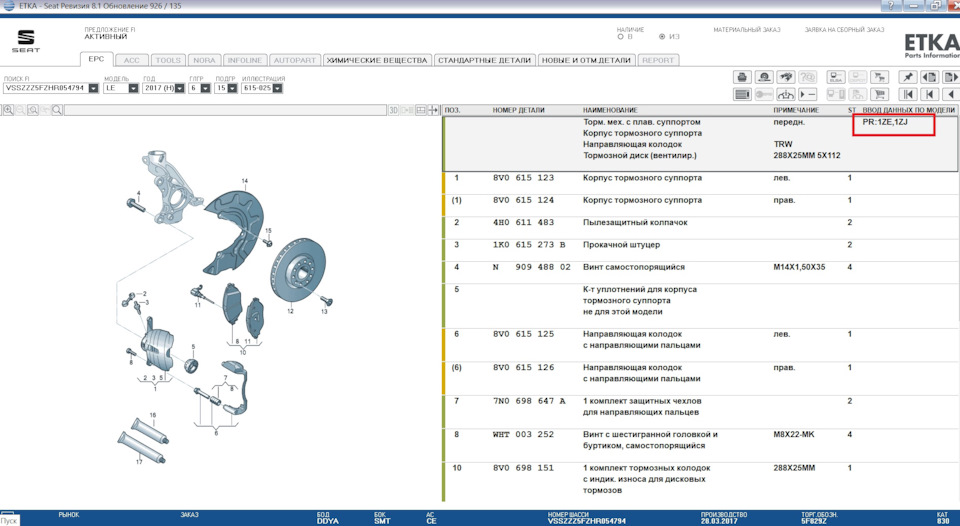Screen dimensions: 960x526
Task: Open the СТАНДАРТНЫЕ ДЕТАЛИ tab
Action: 484,60
